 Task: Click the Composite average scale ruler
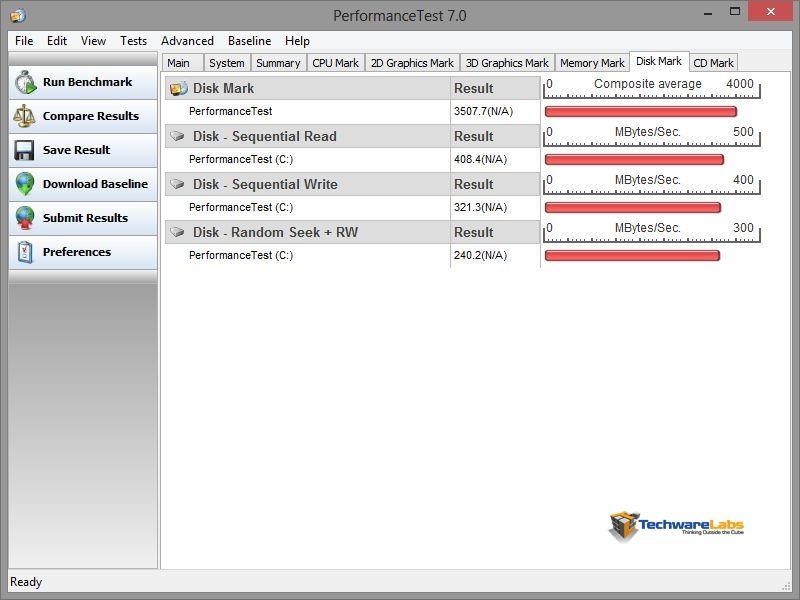[x=652, y=88]
